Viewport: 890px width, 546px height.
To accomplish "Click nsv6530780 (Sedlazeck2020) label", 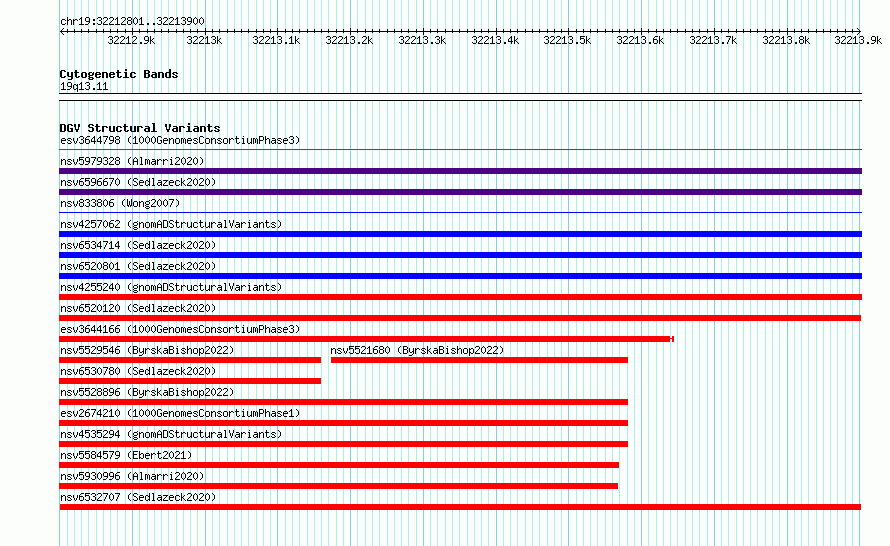I will [x=138, y=371].
